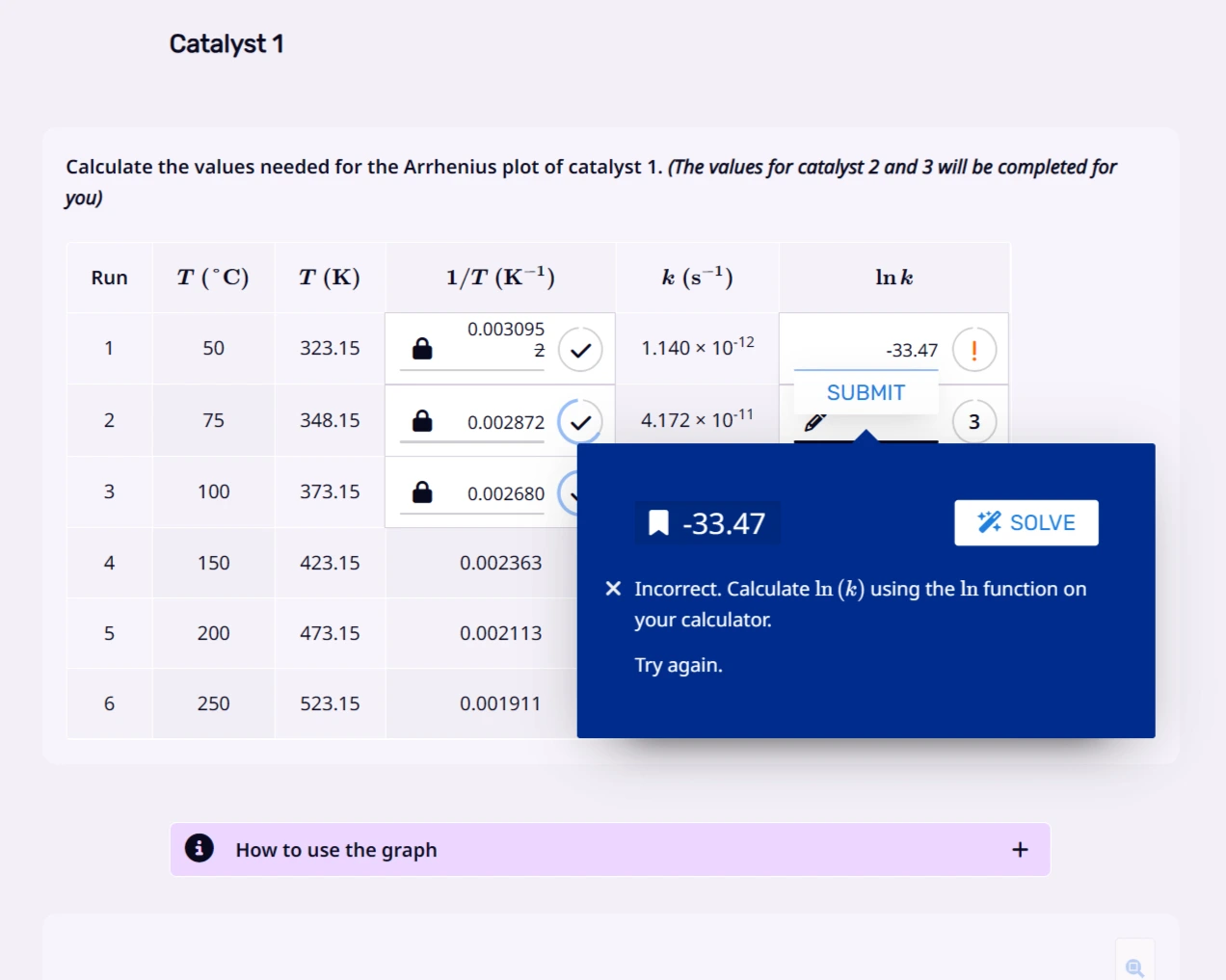Click the Celsius value 150
The width and height of the screenshot is (1226, 980).
pyautogui.click(x=213, y=563)
